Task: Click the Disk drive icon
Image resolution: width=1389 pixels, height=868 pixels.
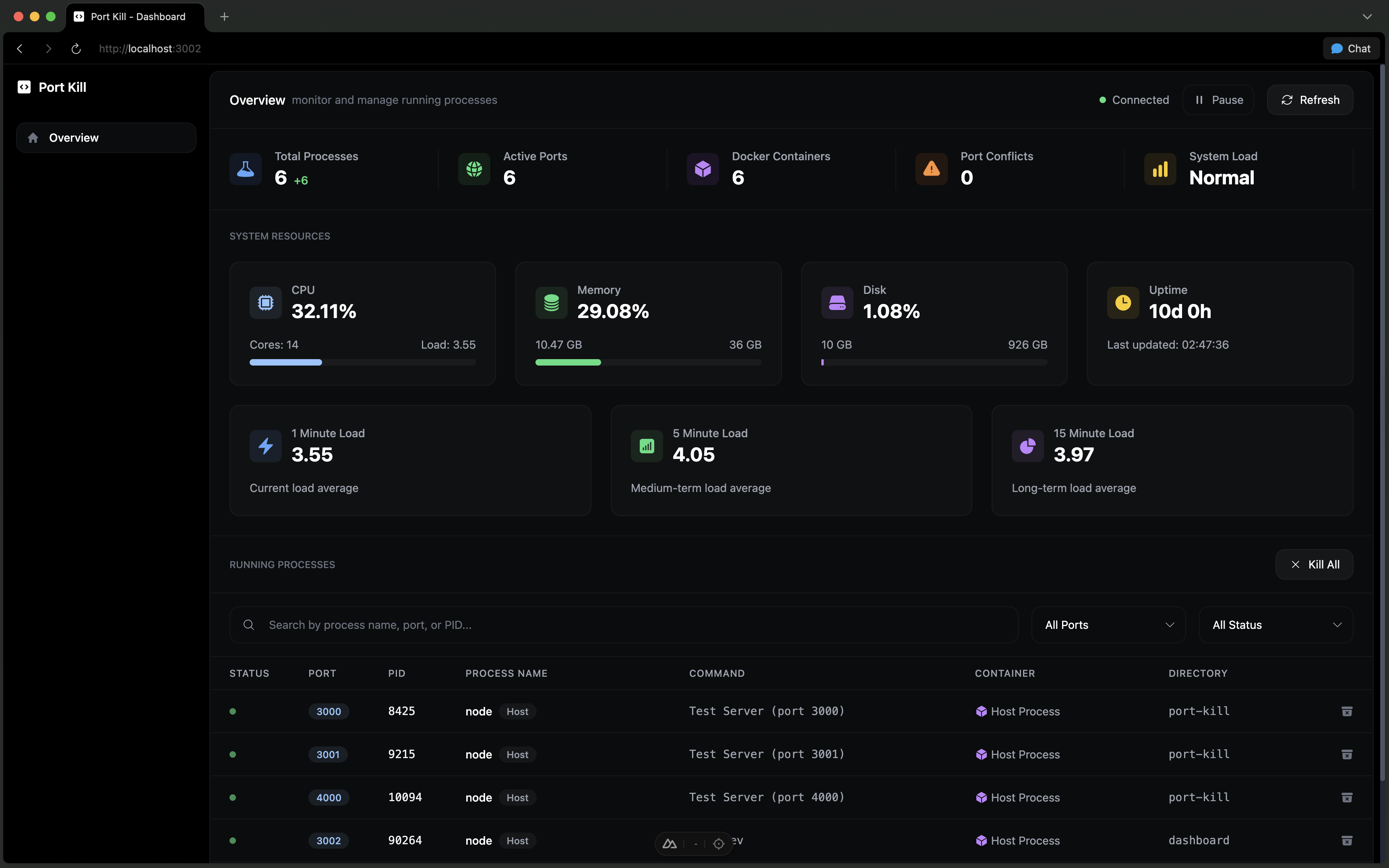Action: [837, 302]
